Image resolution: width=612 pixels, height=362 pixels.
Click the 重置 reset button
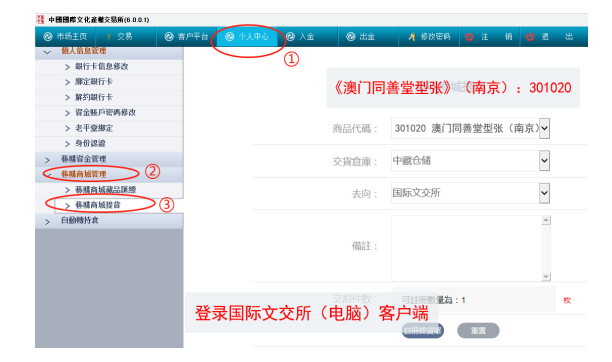pos(478,331)
